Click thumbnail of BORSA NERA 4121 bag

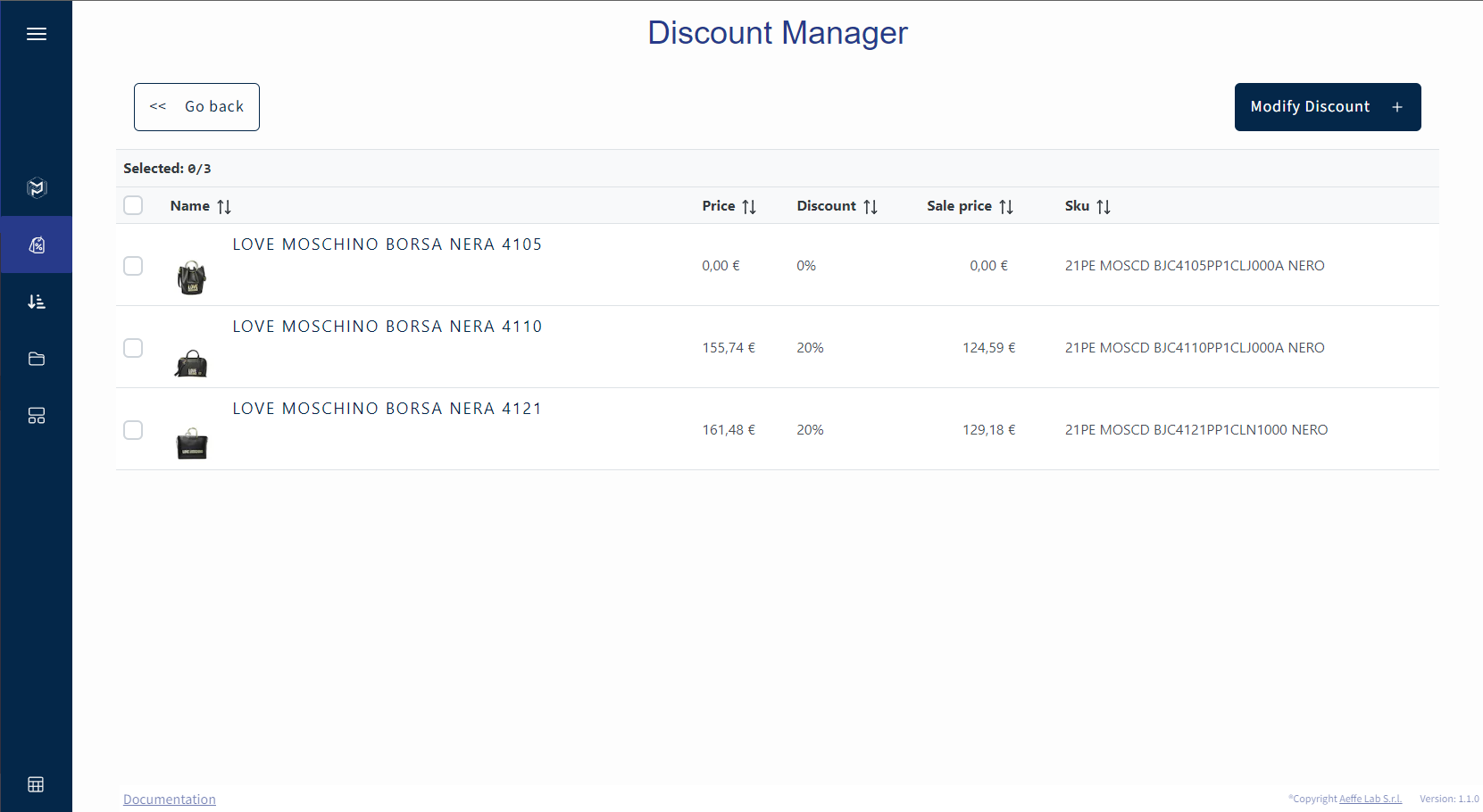192,443
